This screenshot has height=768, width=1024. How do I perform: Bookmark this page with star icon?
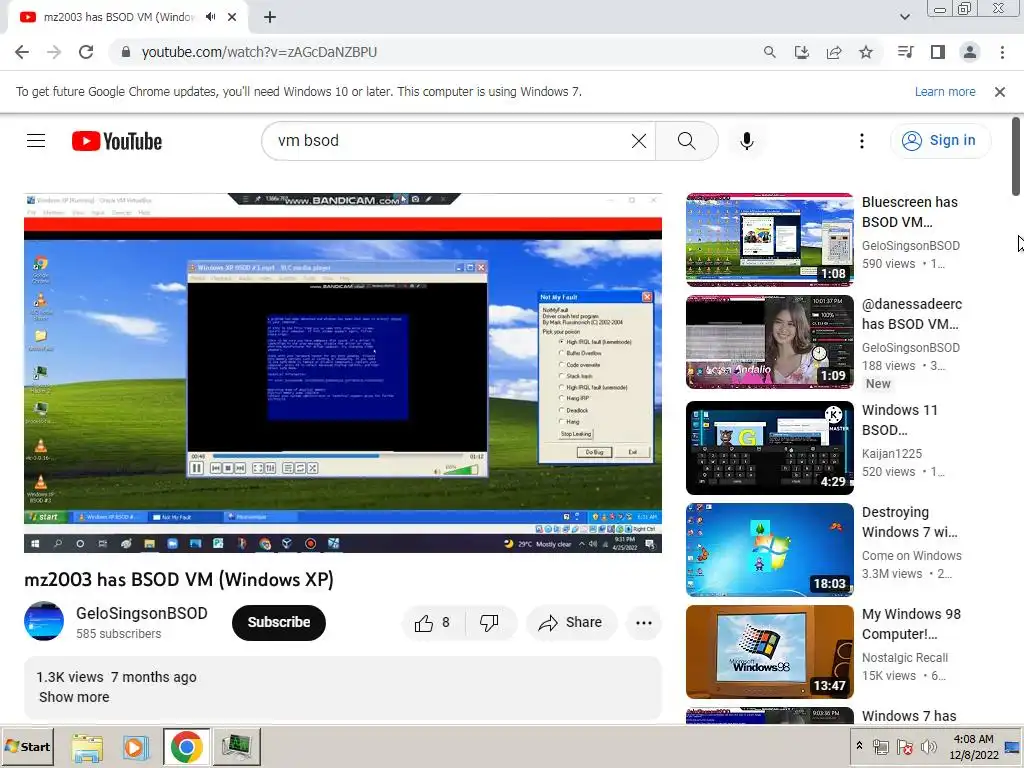tap(866, 52)
